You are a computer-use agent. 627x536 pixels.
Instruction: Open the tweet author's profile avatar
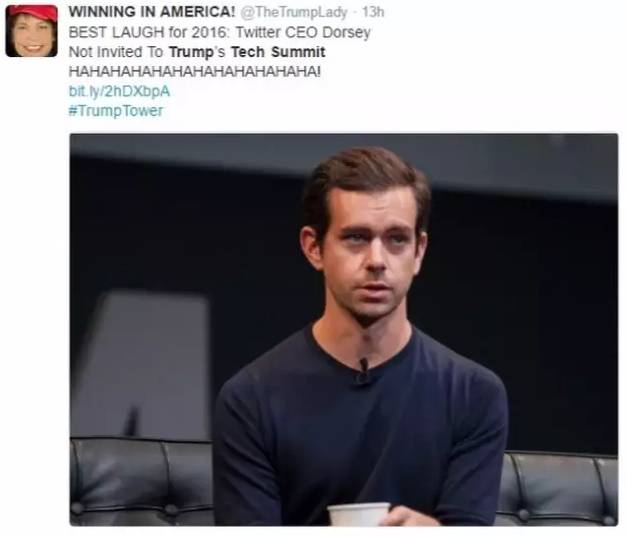31,31
